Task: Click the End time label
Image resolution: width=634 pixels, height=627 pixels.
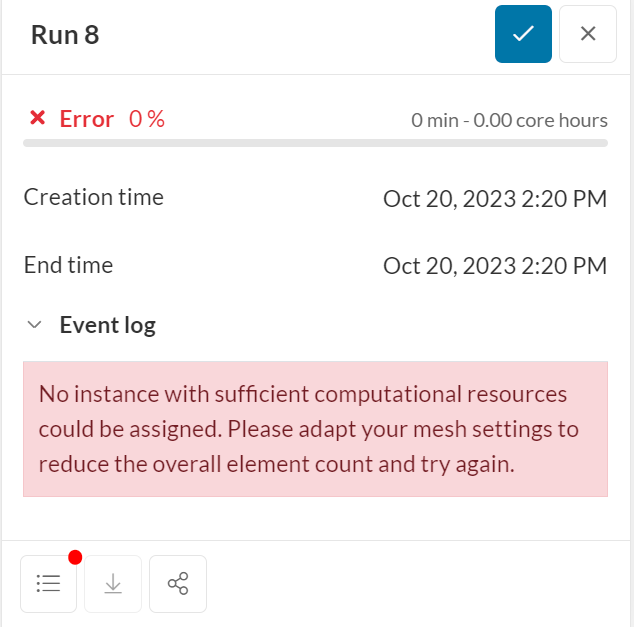Action: 68,265
